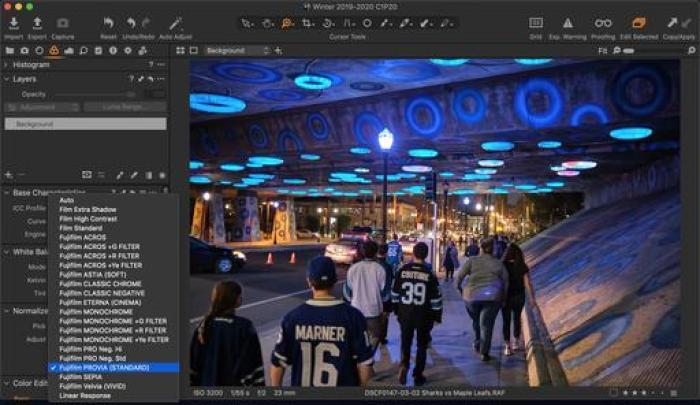Click the Reset adjustments icon
This screenshot has width=700, height=405.
coord(108,23)
